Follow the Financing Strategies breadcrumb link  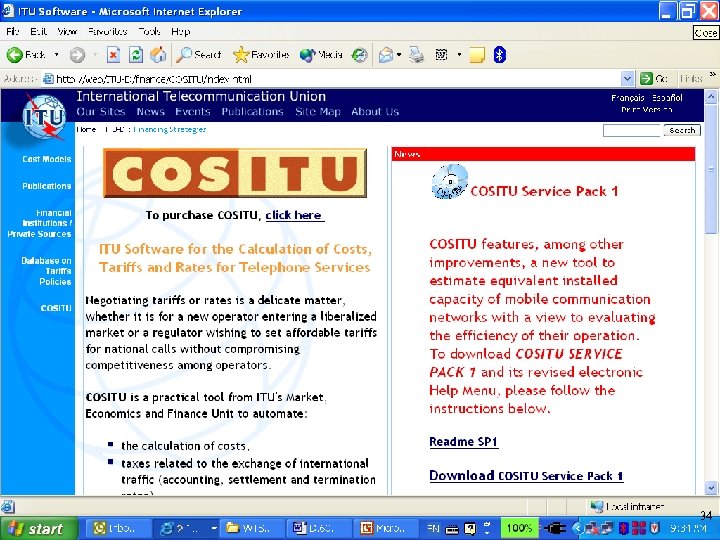(x=169, y=129)
